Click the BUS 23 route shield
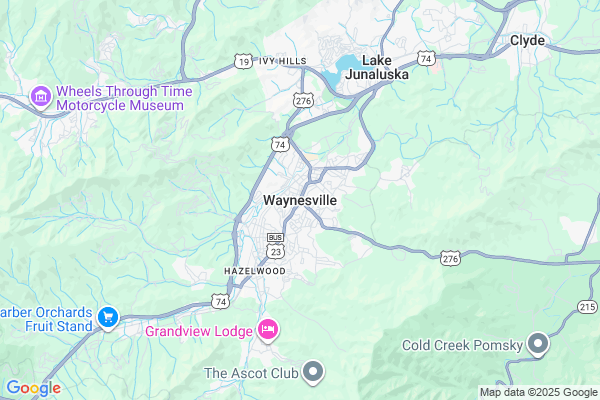600x400 pixels. [x=276, y=246]
